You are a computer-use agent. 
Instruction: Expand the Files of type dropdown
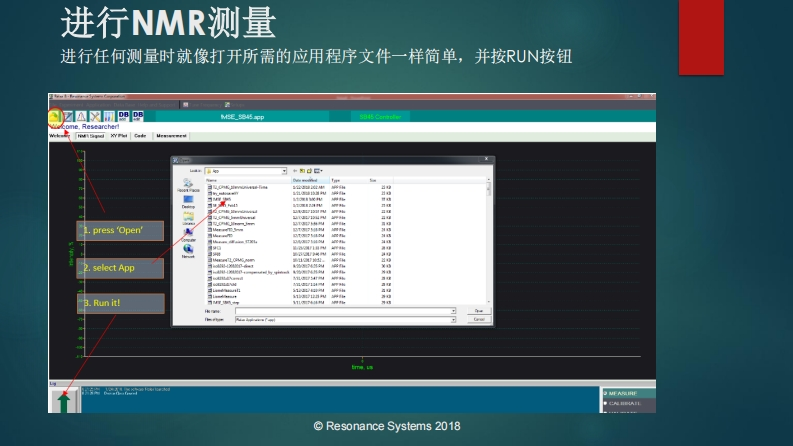click(x=453, y=319)
